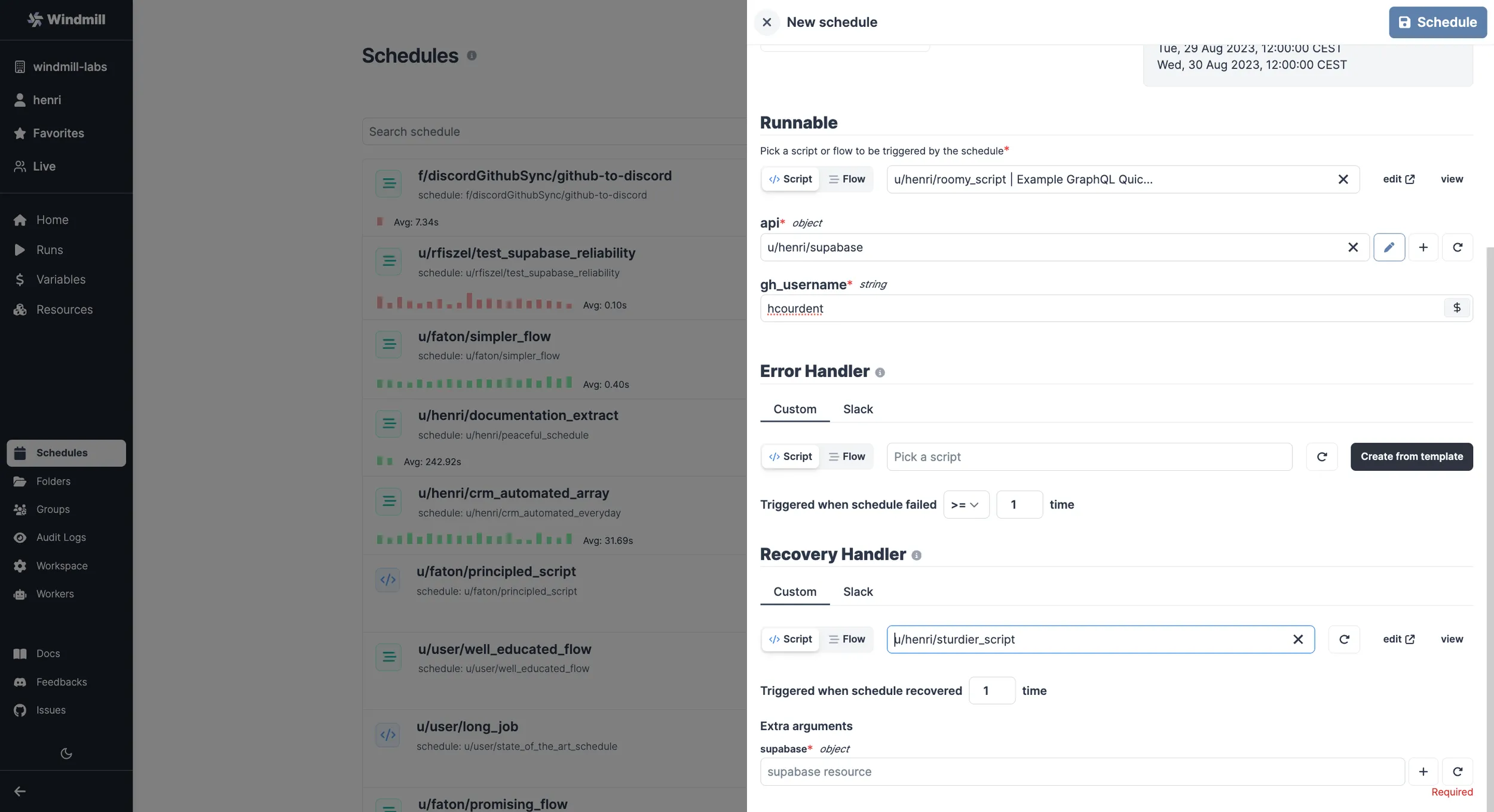The image size is (1494, 812).
Task: Clear the u/henri/sturdier_script selection
Action: click(1298, 639)
